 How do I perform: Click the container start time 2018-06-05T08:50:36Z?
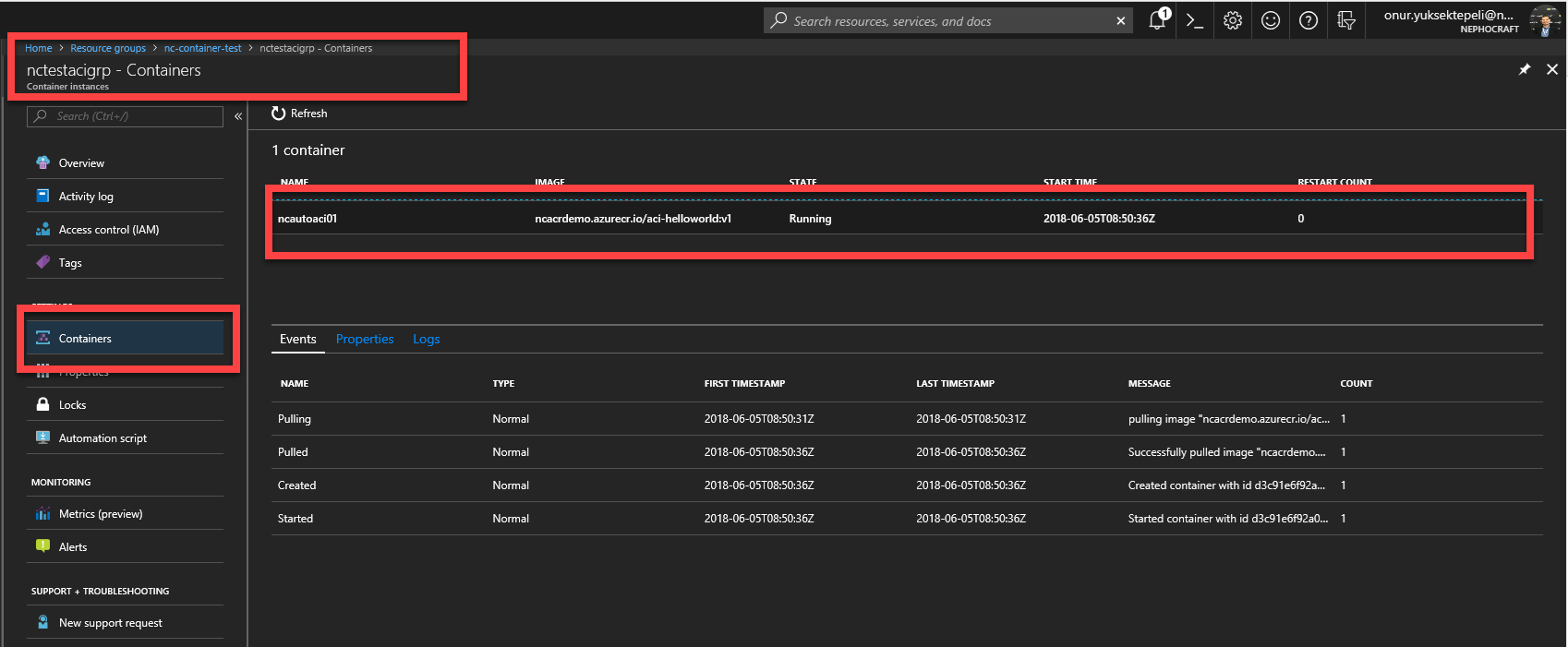point(1099,219)
